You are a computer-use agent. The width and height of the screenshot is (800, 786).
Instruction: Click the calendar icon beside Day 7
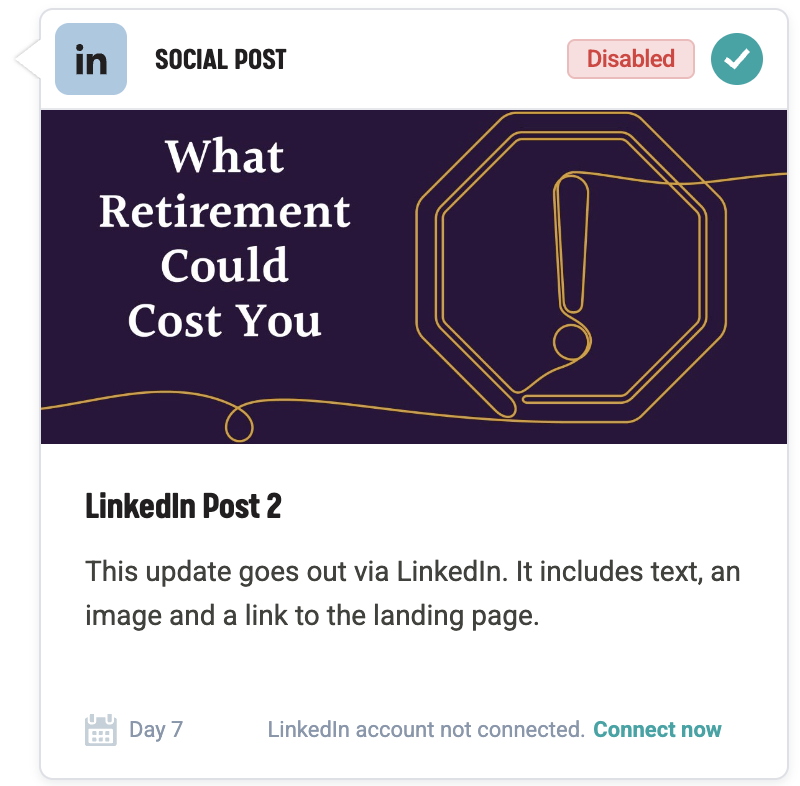pos(101,730)
